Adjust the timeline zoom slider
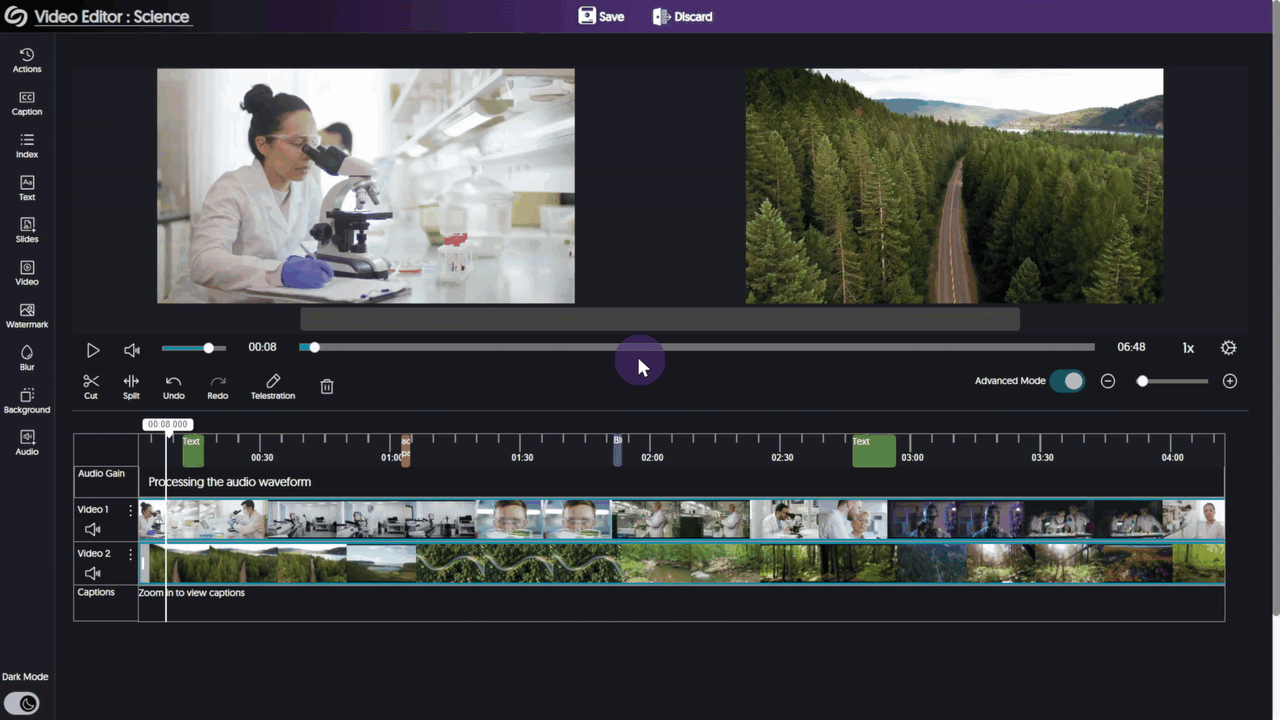This screenshot has height=720, width=1280. (1143, 381)
